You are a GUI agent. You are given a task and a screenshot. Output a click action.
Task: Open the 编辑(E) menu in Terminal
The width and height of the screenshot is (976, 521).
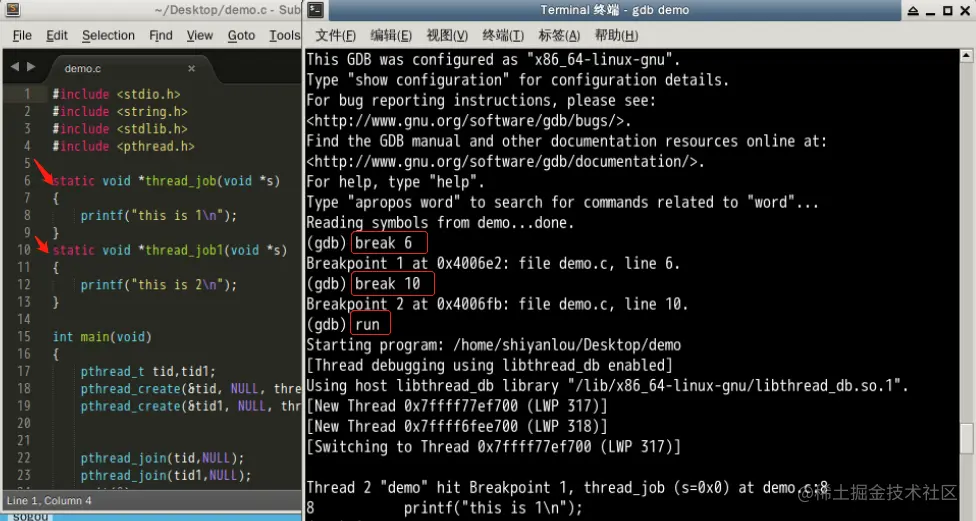(391, 35)
